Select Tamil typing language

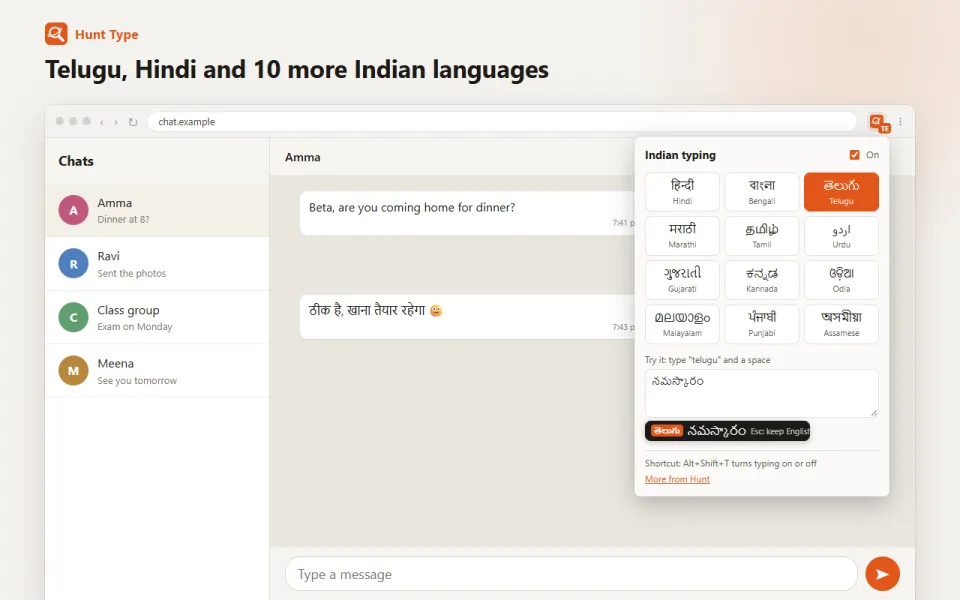coord(762,236)
